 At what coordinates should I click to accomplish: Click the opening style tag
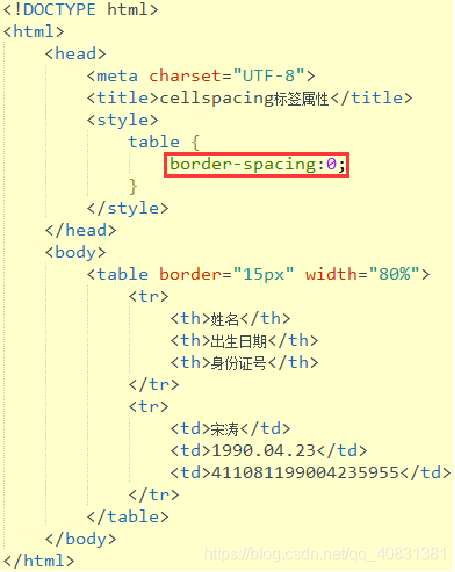tap(123, 120)
